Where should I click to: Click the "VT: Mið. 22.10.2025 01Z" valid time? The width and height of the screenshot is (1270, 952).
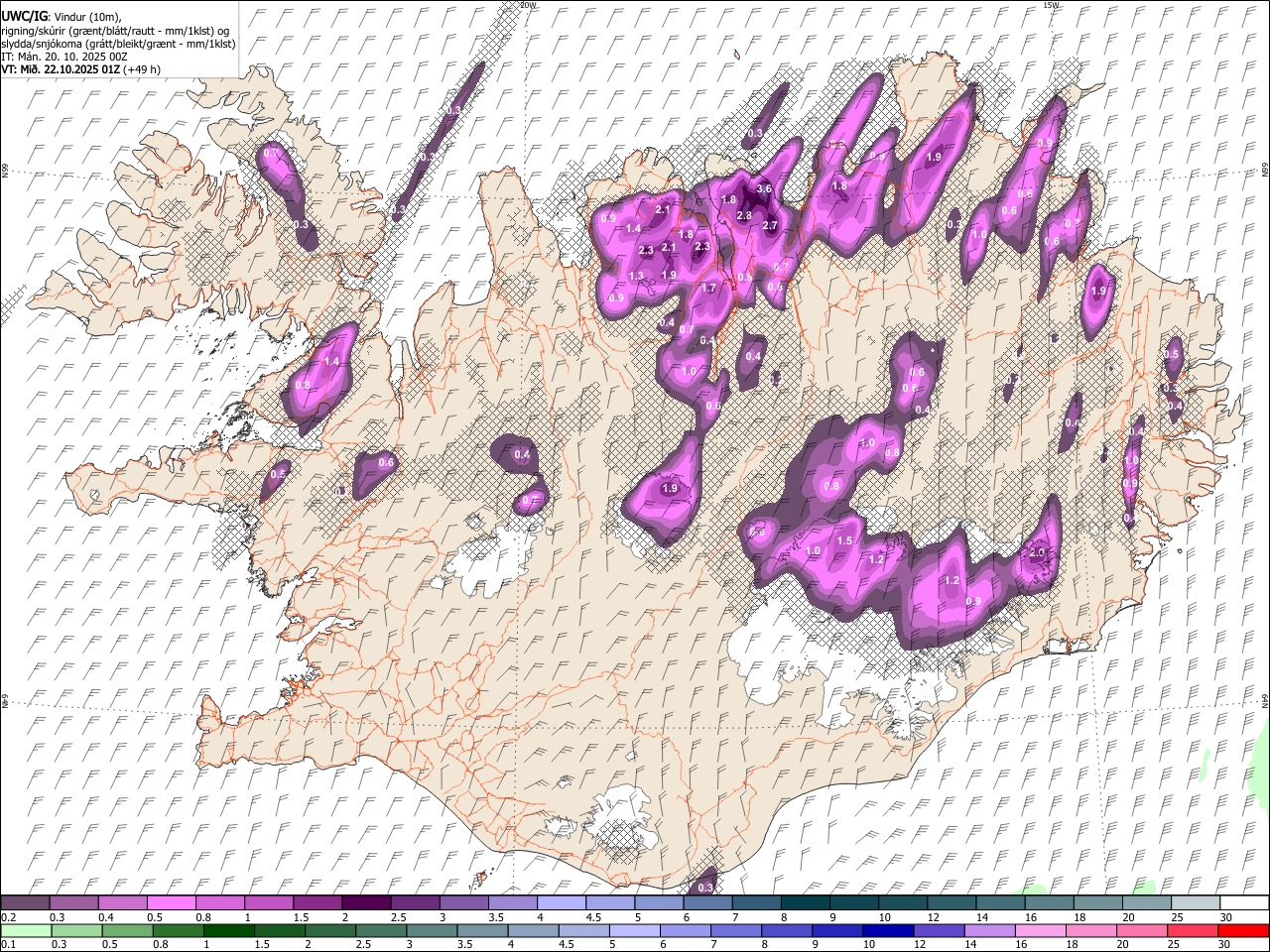(x=61, y=69)
